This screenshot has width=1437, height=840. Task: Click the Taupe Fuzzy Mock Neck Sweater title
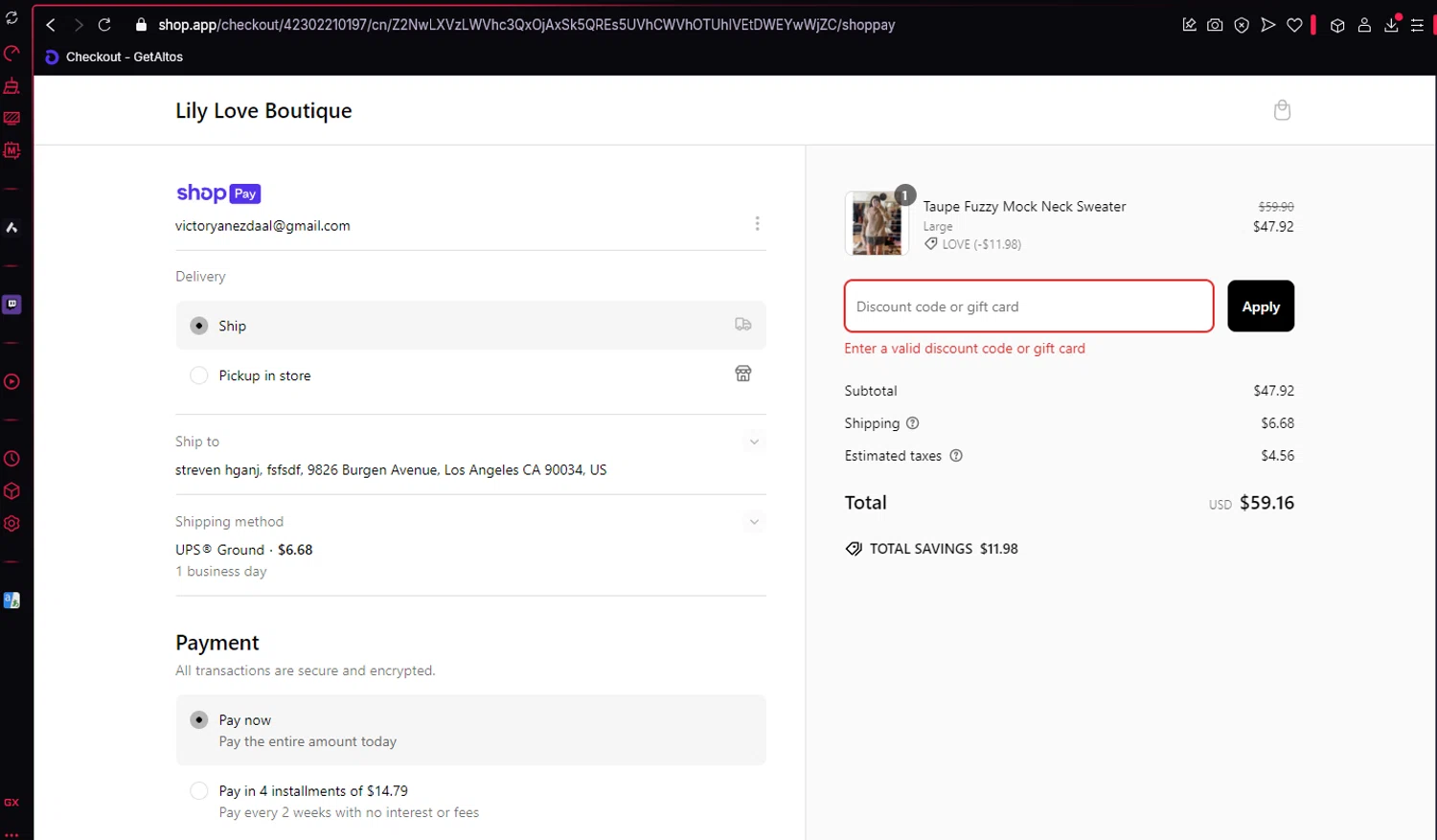pos(1024,207)
